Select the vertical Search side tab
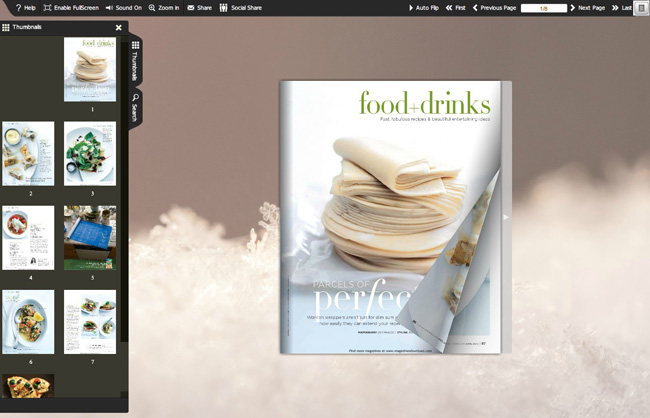650x418 pixels. 135,107
